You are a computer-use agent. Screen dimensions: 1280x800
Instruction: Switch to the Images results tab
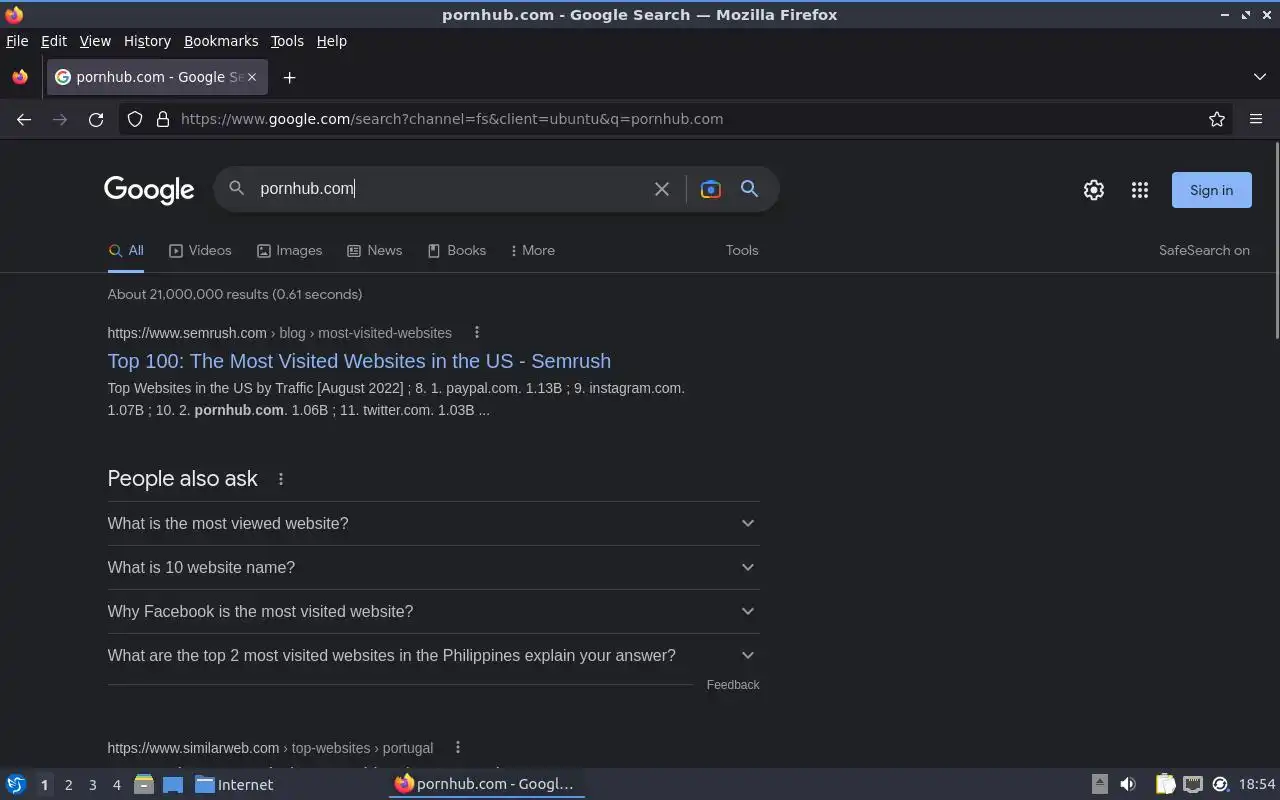289,251
